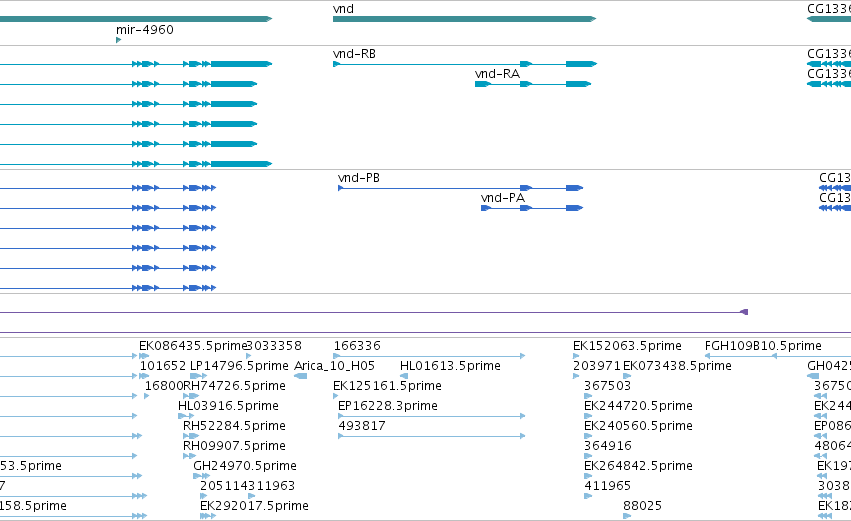The height and width of the screenshot is (521, 851).
Task: Select the 166336 feature label
Action: click(357, 346)
